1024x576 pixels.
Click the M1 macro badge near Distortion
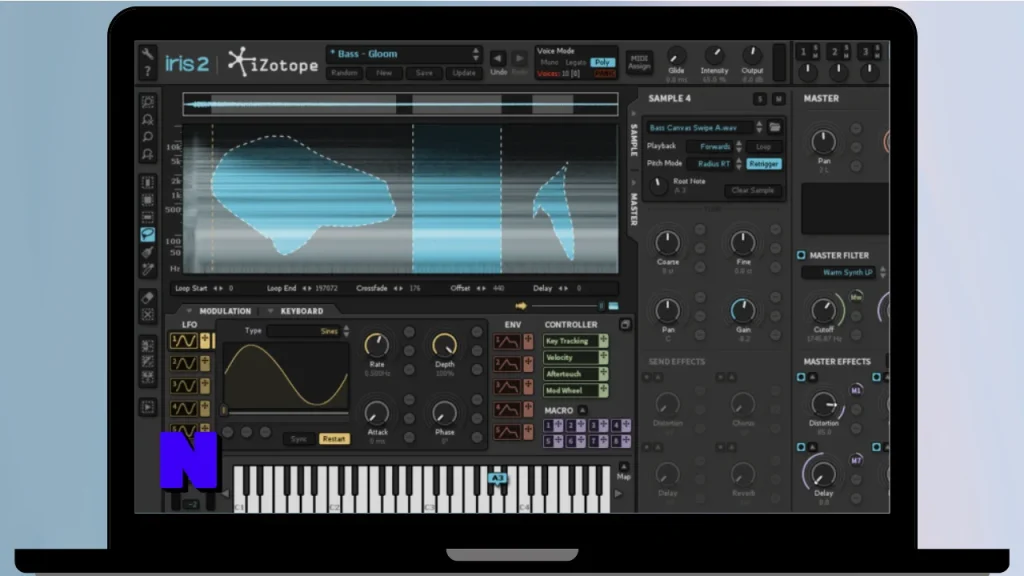tap(856, 391)
